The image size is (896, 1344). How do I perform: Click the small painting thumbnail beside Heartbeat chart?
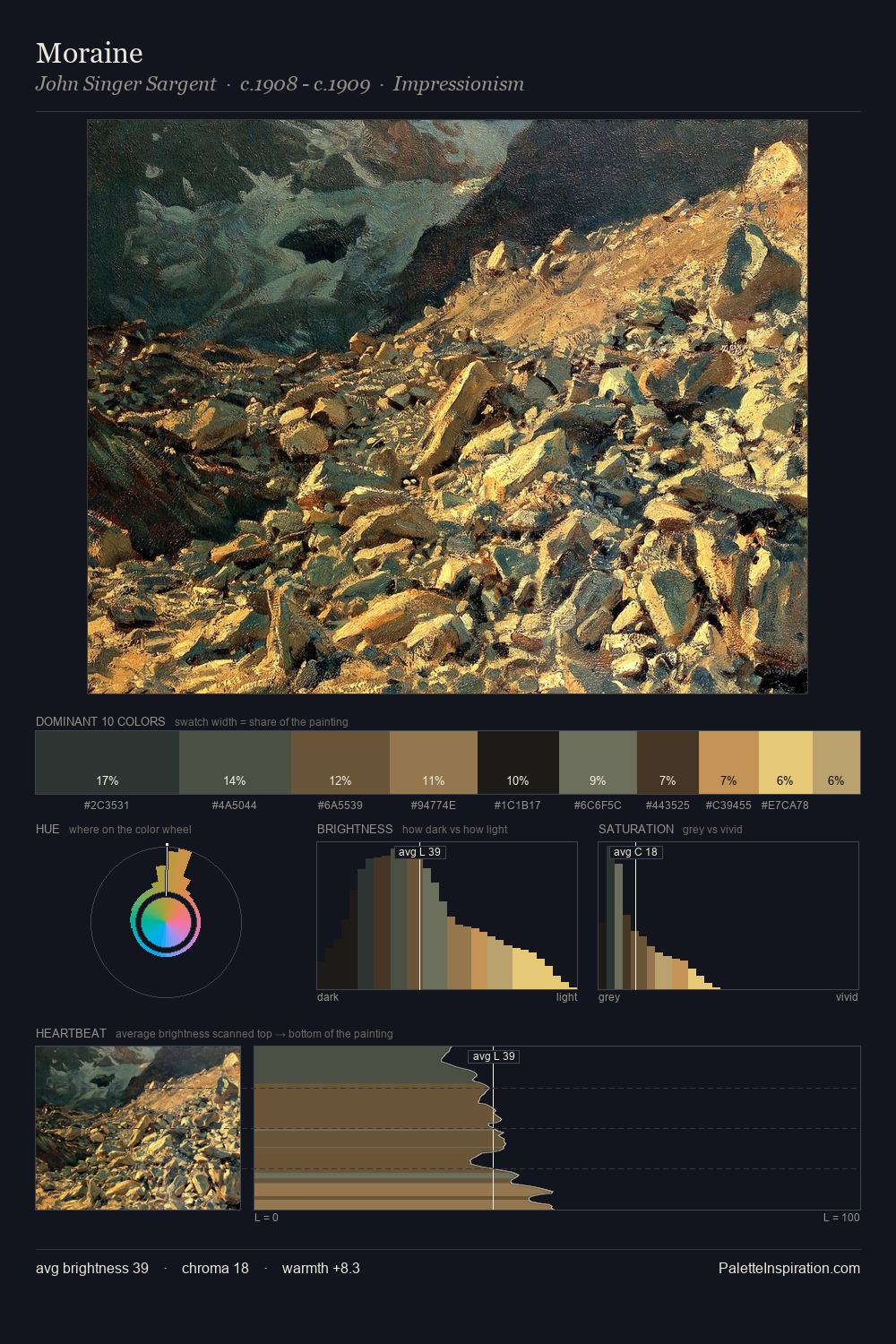pyautogui.click(x=138, y=1128)
